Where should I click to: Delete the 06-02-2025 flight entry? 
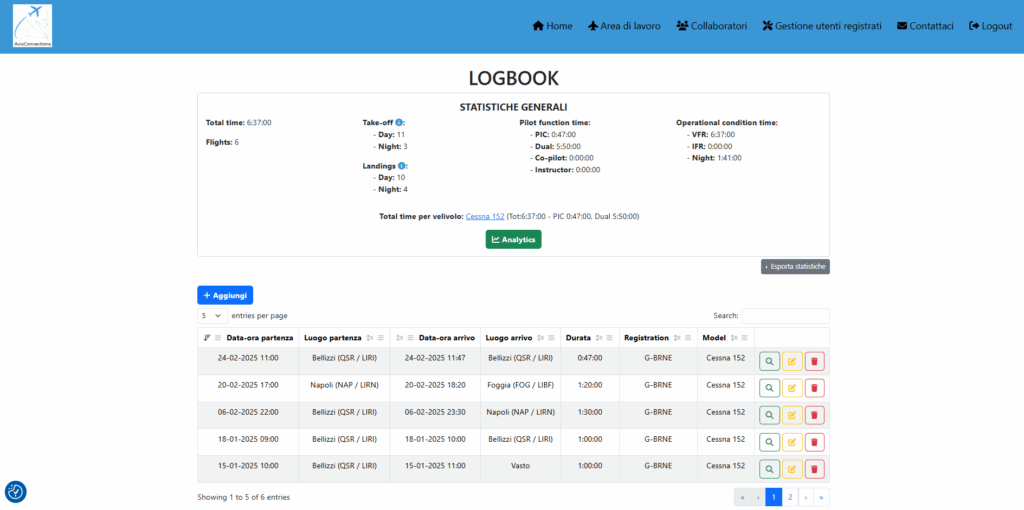814,415
